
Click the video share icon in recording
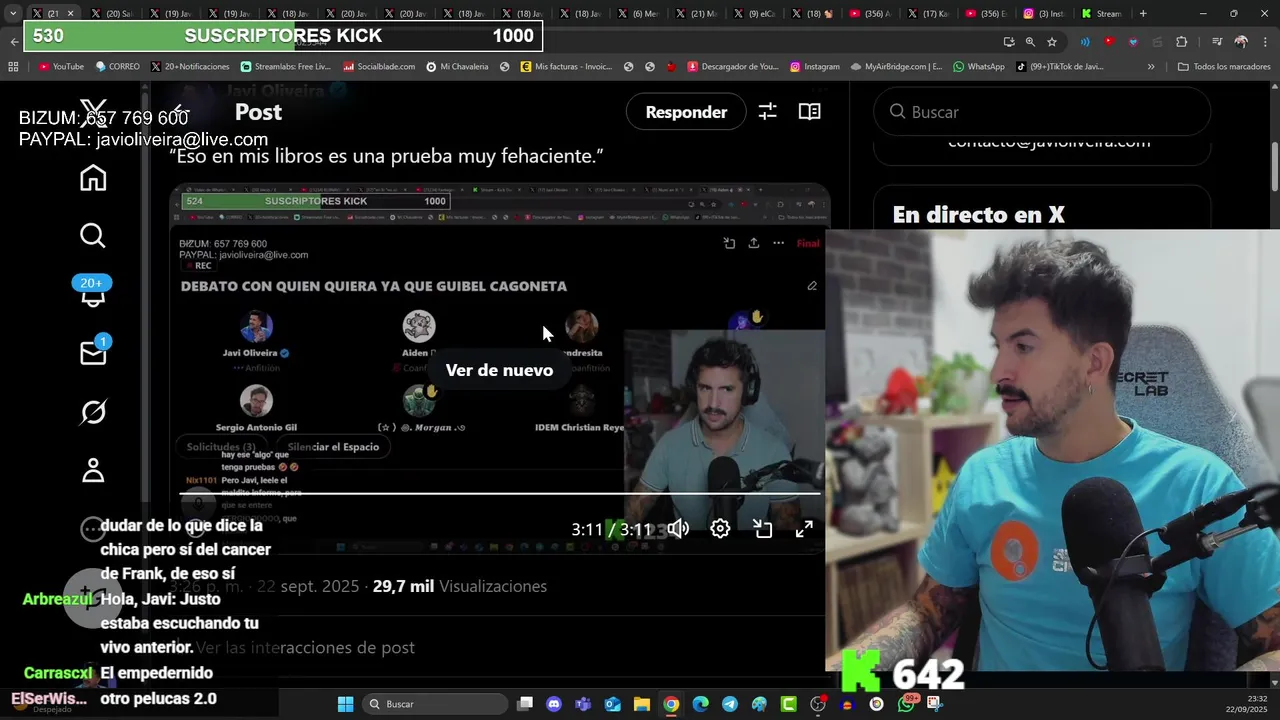pyautogui.click(x=754, y=243)
